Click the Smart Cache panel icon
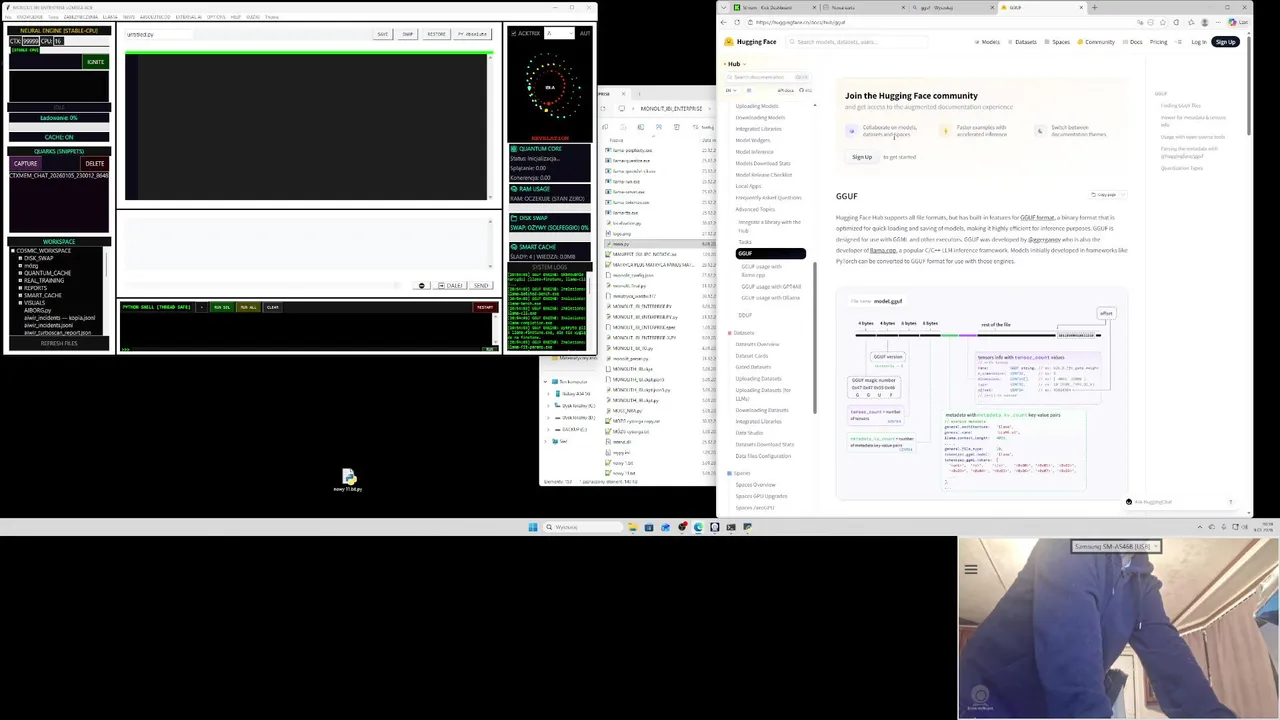The height and width of the screenshot is (720, 1280). click(x=514, y=247)
